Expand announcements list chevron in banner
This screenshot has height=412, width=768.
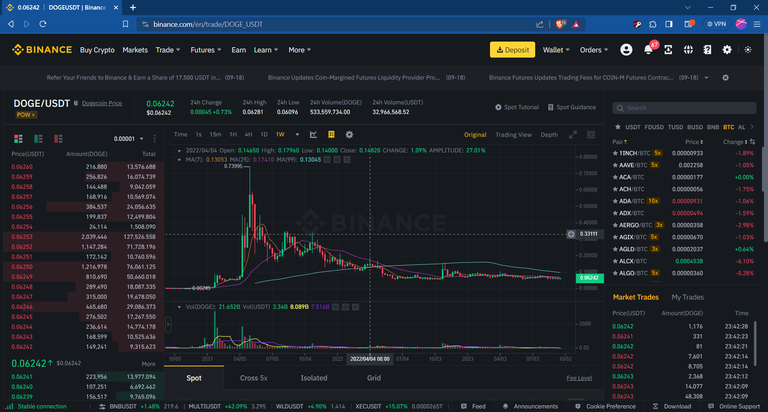[706, 77]
